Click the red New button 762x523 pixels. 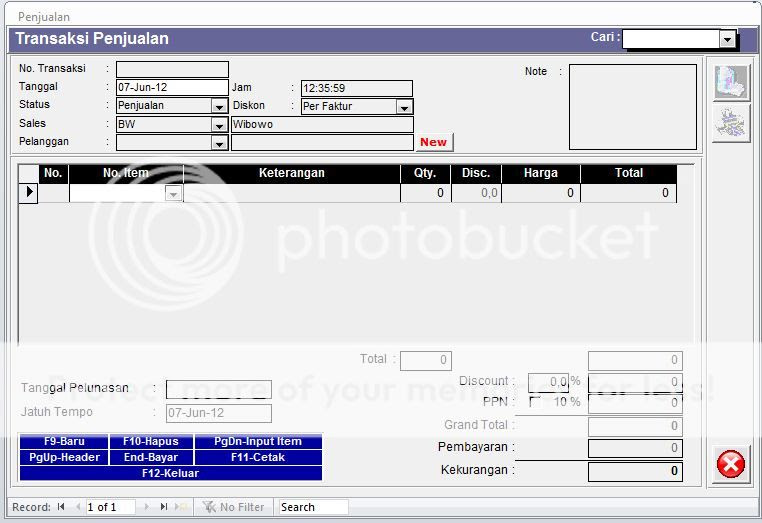(x=433, y=142)
